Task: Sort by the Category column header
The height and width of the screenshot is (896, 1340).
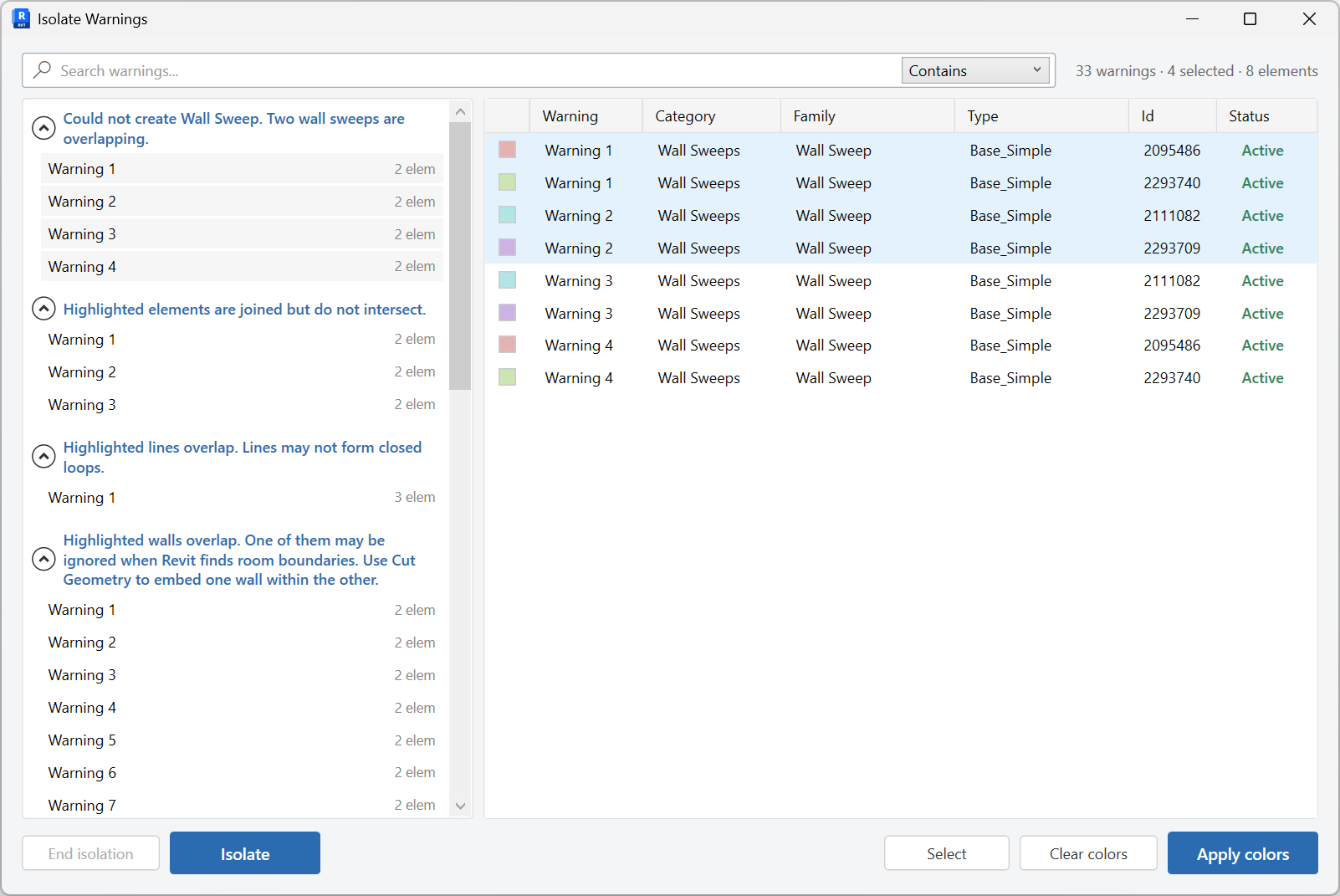Action: coord(712,116)
